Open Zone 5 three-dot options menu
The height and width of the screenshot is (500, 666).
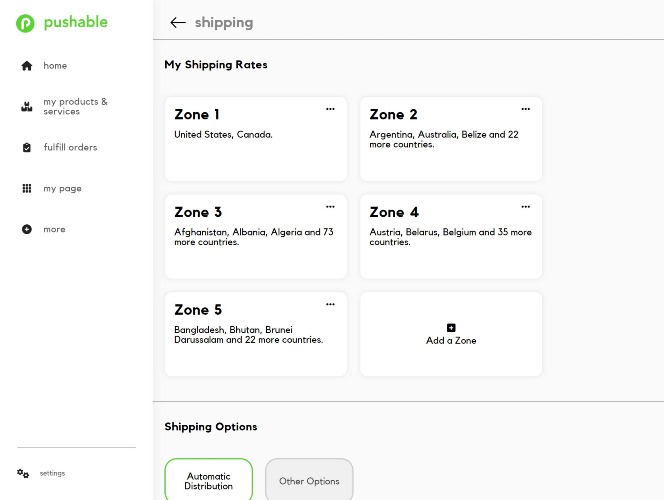pyautogui.click(x=330, y=304)
